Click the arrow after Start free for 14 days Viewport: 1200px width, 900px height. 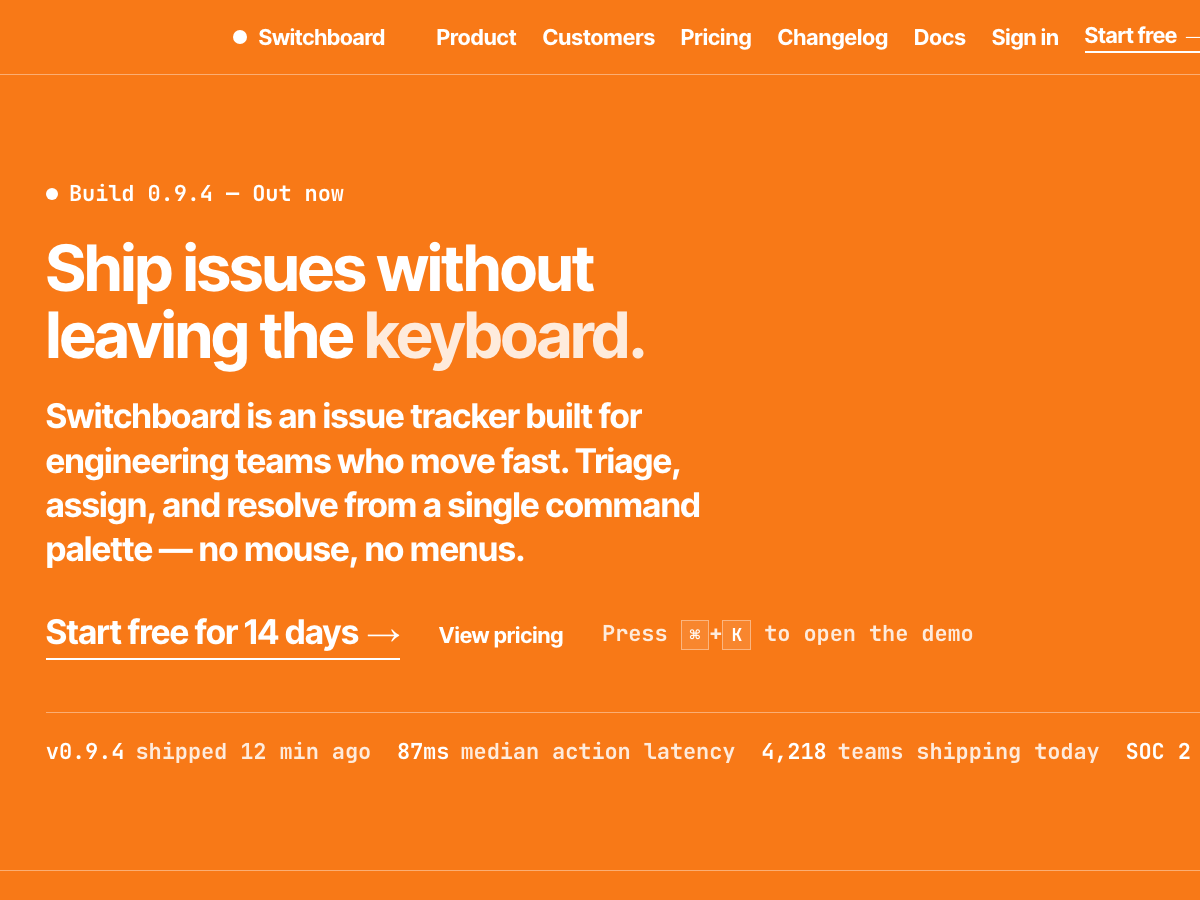click(384, 634)
